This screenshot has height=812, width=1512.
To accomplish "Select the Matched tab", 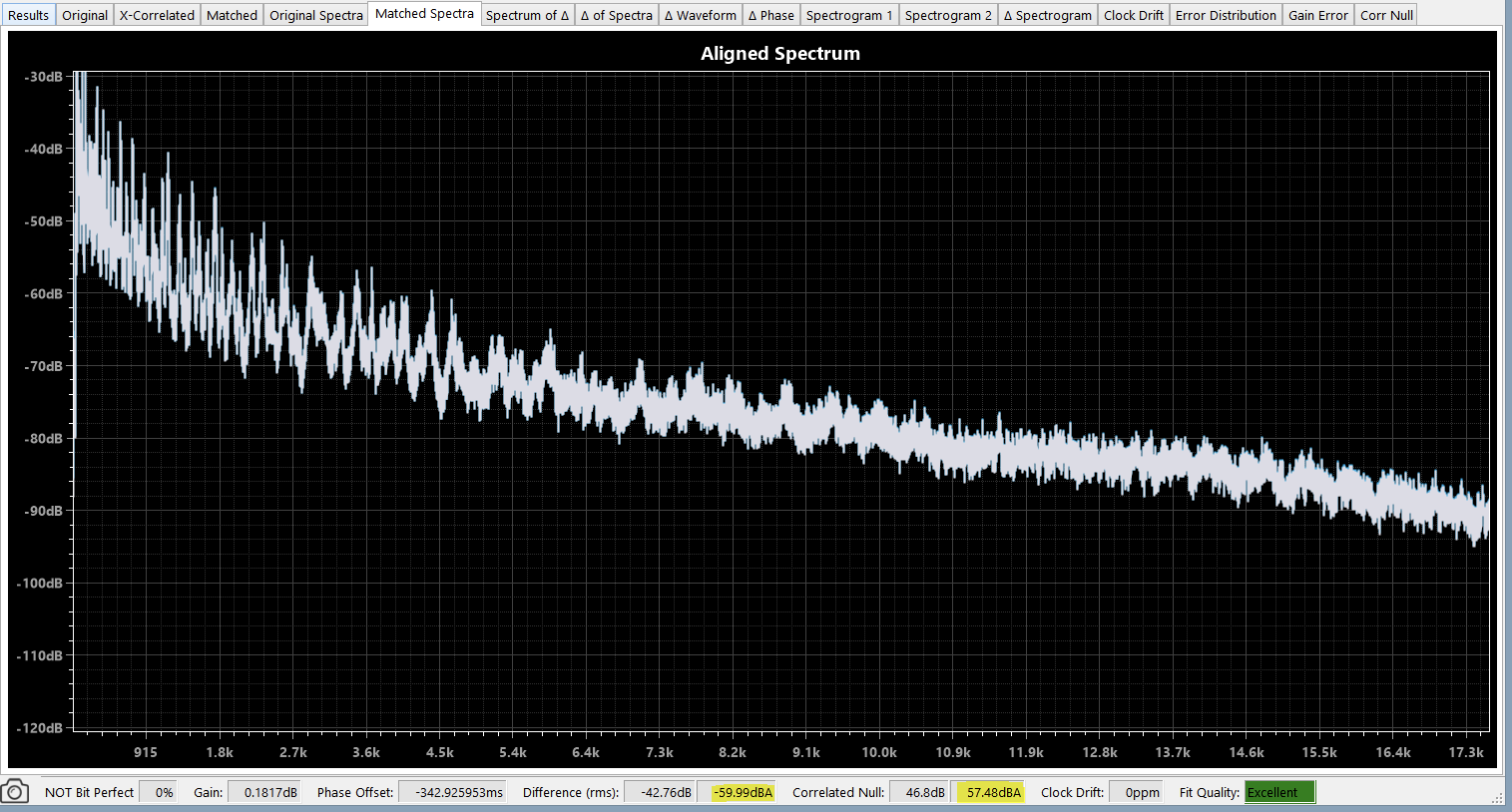I will point(232,15).
